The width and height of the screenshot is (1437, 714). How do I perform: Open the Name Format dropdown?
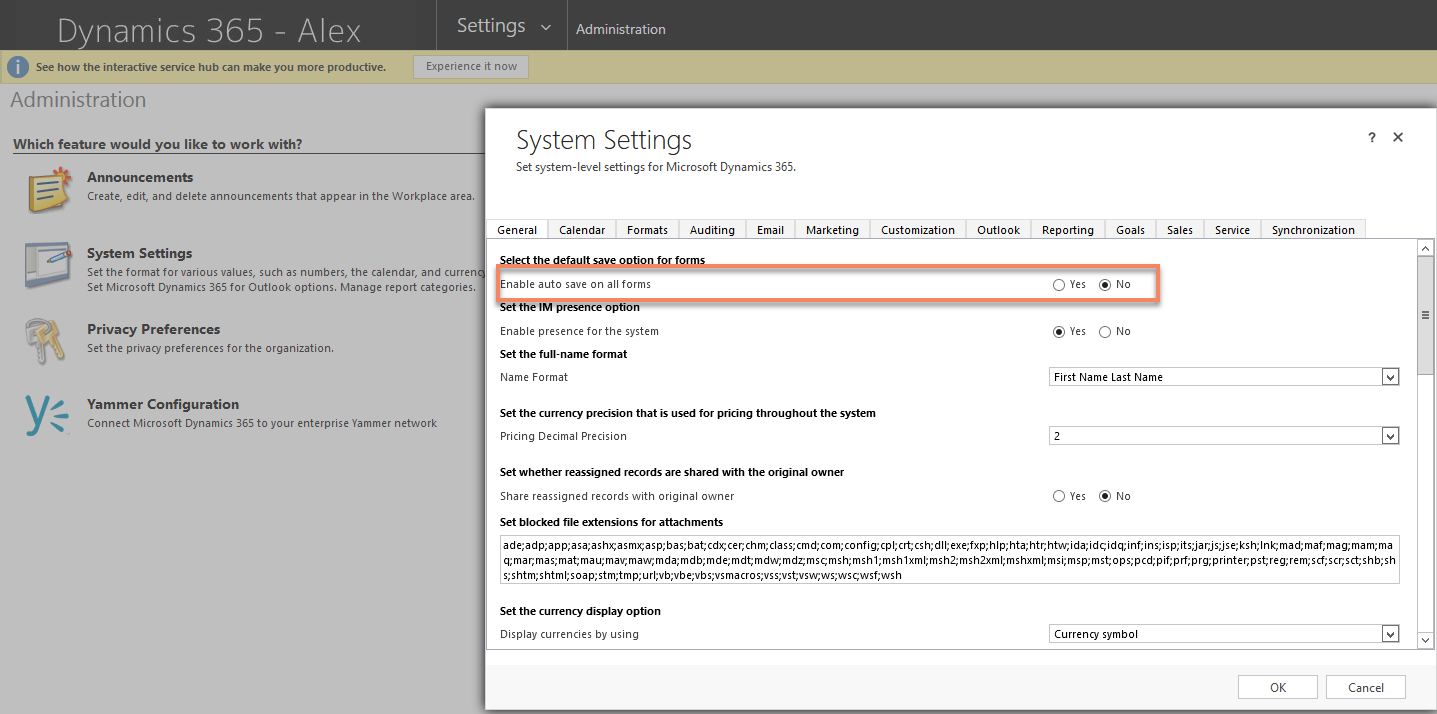pos(1390,377)
